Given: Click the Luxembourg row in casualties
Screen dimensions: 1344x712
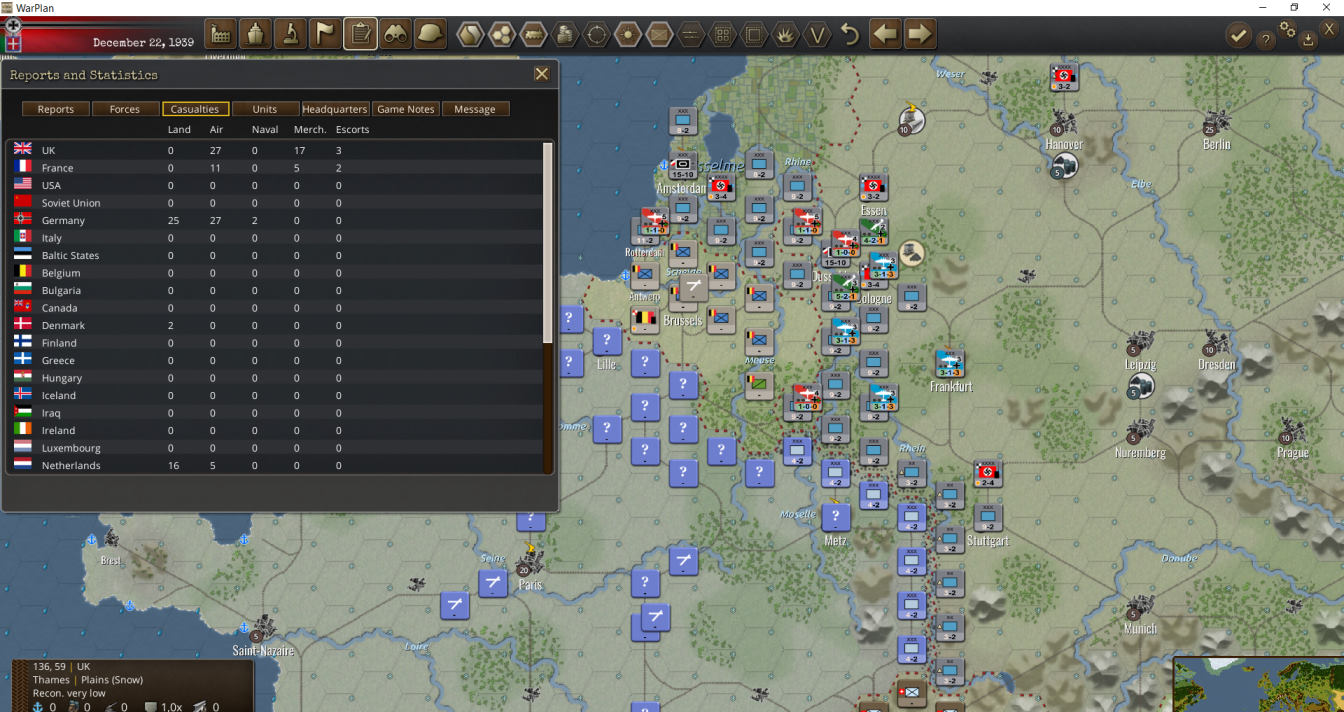Looking at the screenshot, I should click(275, 448).
